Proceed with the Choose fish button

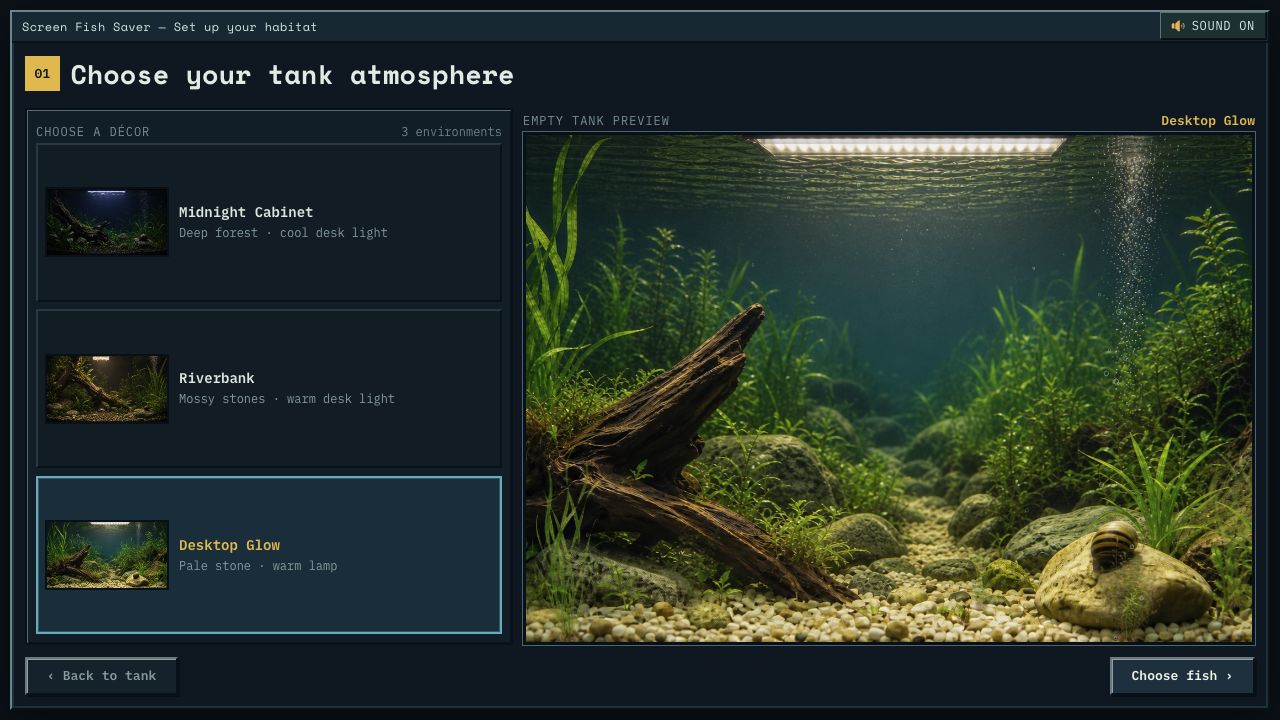pyautogui.click(x=1182, y=676)
